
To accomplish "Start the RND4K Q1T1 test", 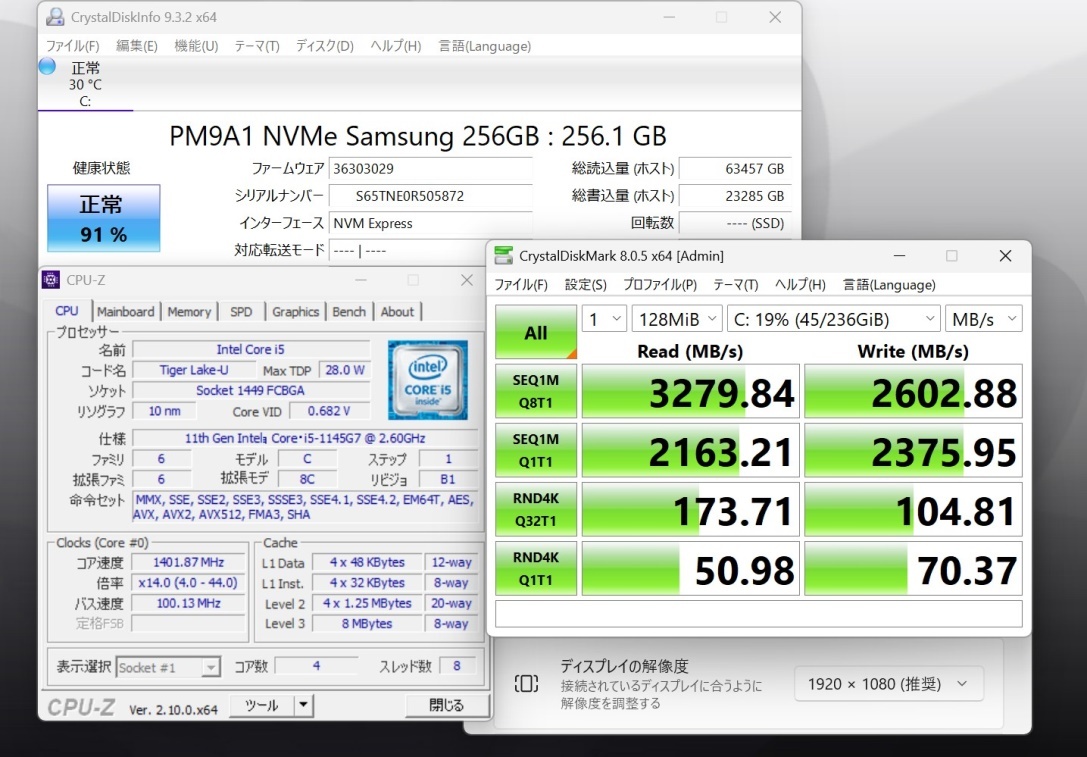I will click(x=536, y=568).
